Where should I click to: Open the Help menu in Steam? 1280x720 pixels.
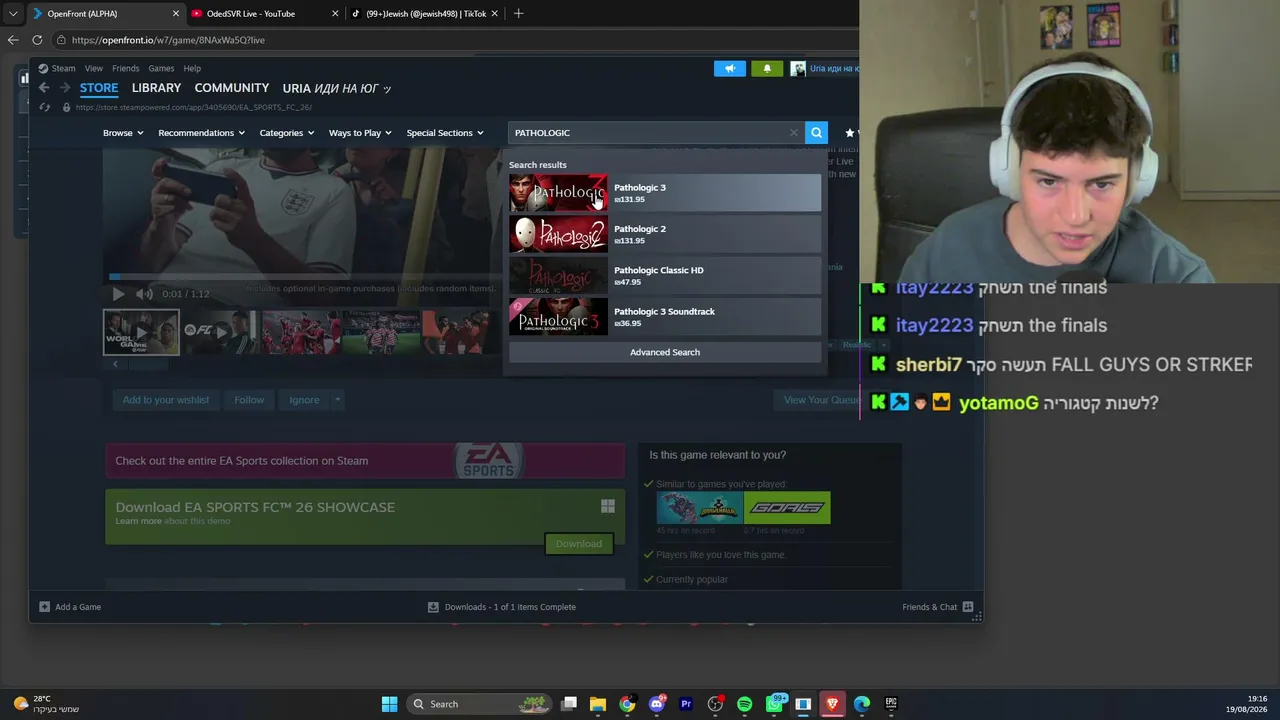pyautogui.click(x=192, y=68)
